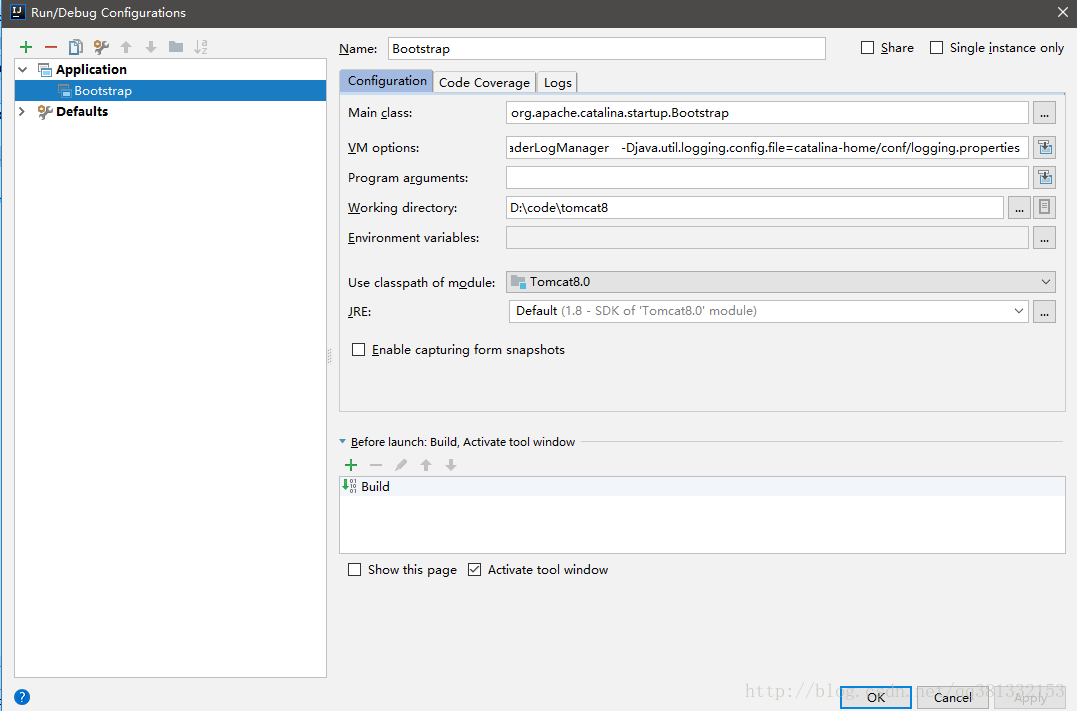Select Defaults item in tree
The height and width of the screenshot is (711, 1077).
pos(82,111)
